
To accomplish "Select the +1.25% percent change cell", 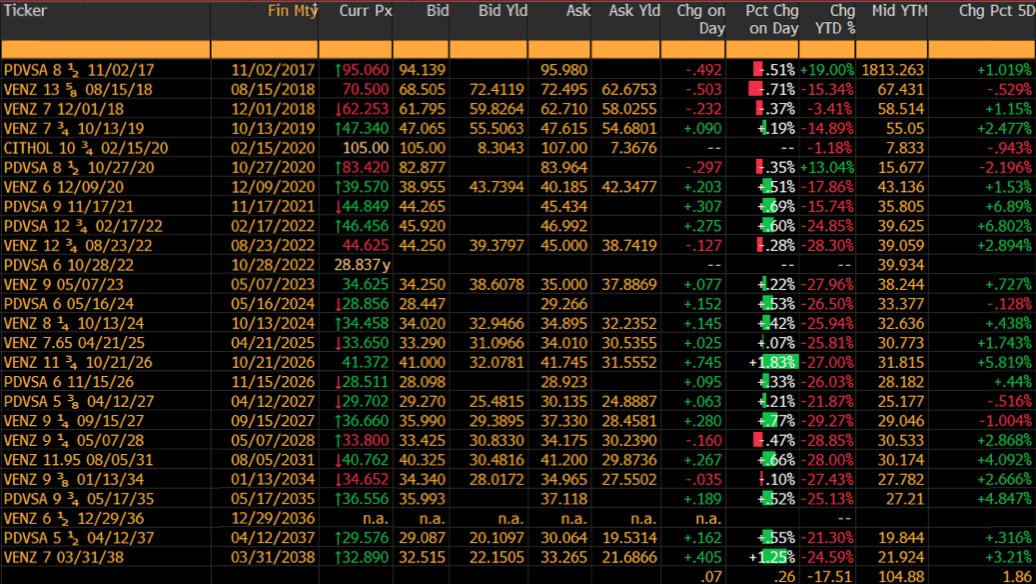I will pyautogui.click(x=772, y=558).
